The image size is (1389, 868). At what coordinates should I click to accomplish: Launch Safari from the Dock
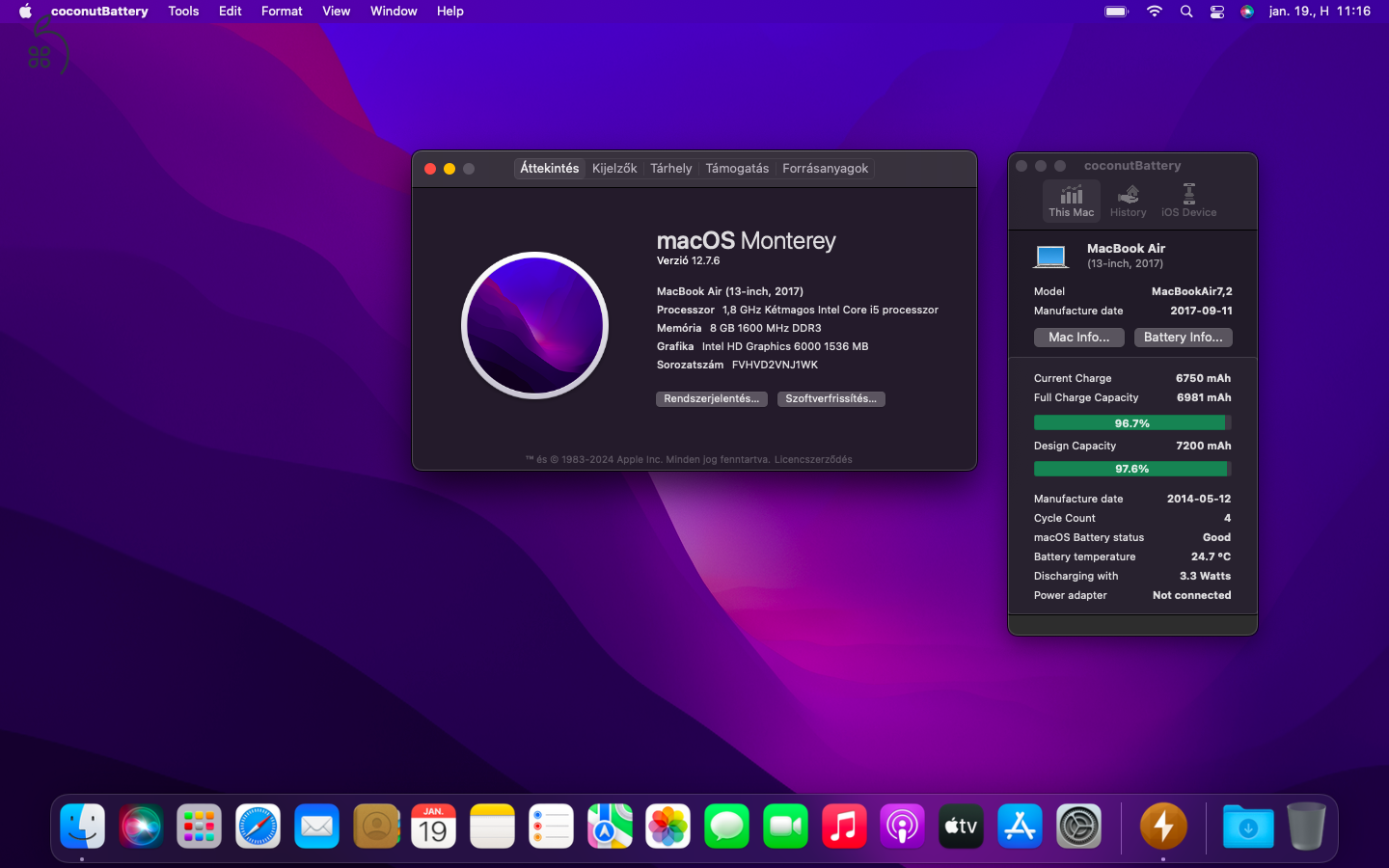point(258,827)
